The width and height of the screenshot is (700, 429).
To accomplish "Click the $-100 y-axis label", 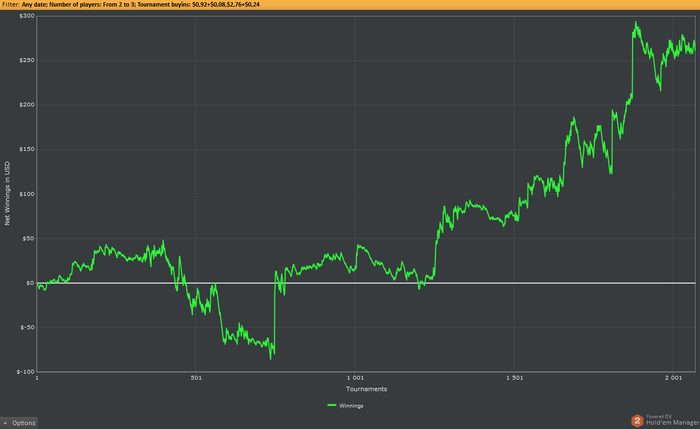I will (x=25, y=372).
